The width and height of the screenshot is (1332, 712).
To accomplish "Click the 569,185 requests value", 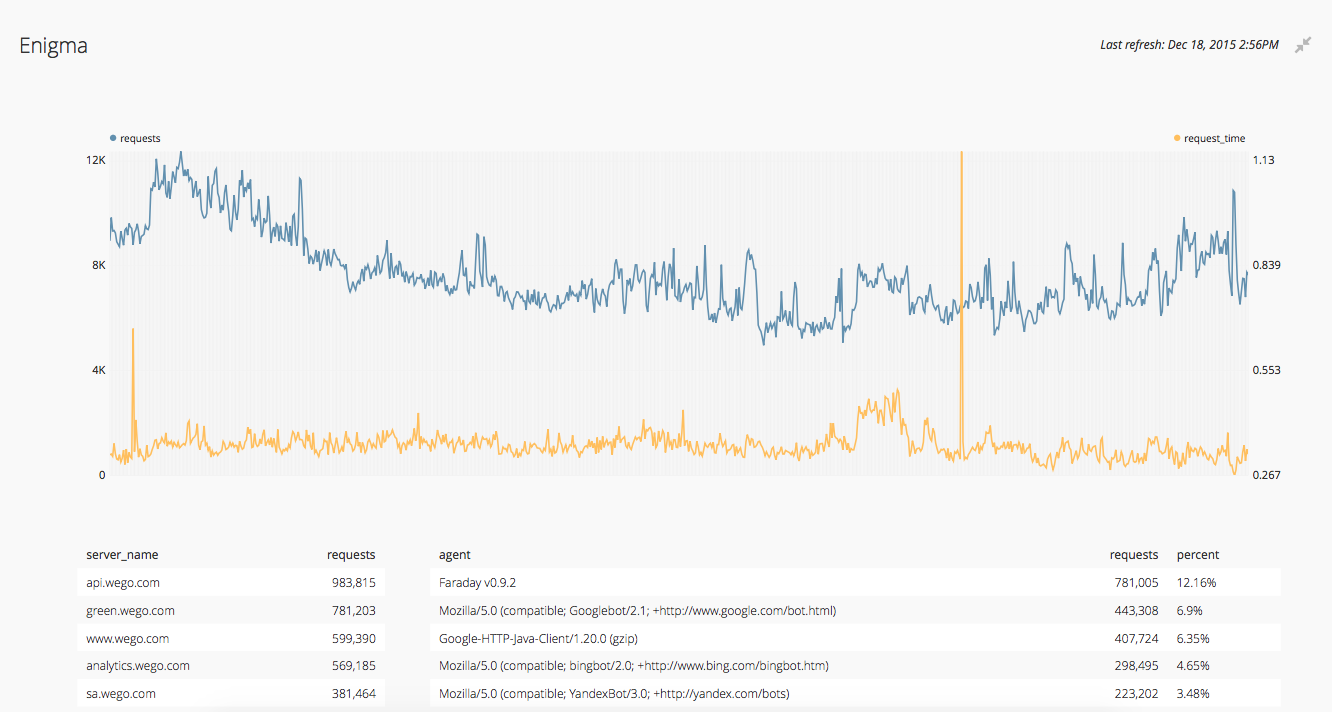I will click(354, 665).
